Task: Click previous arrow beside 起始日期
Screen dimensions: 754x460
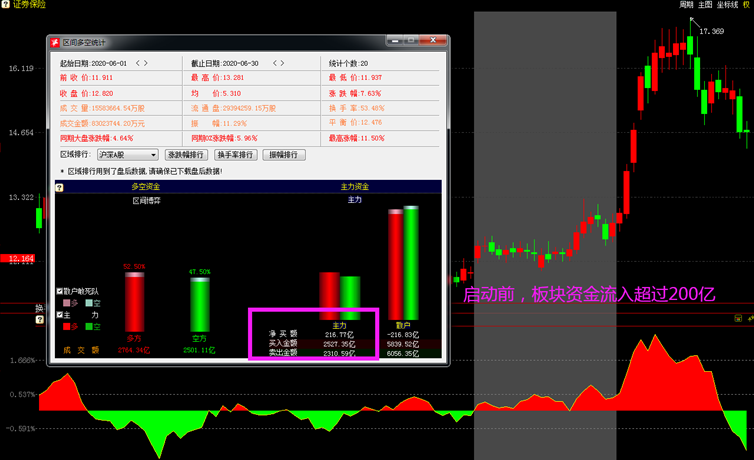Action: tap(138, 63)
